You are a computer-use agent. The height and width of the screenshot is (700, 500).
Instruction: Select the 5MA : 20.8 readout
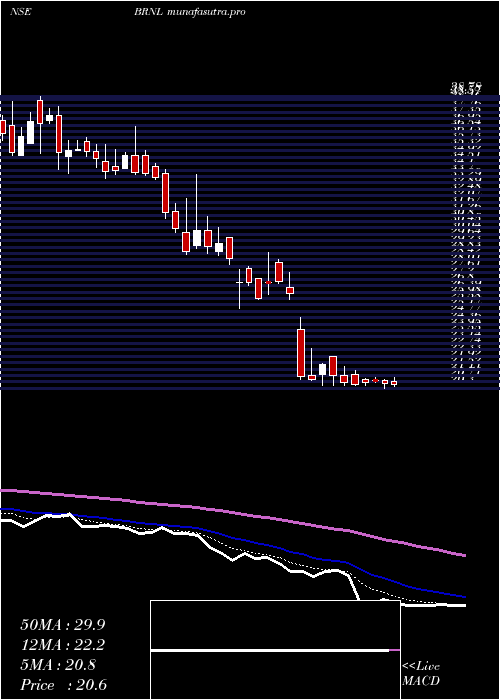[58, 665]
